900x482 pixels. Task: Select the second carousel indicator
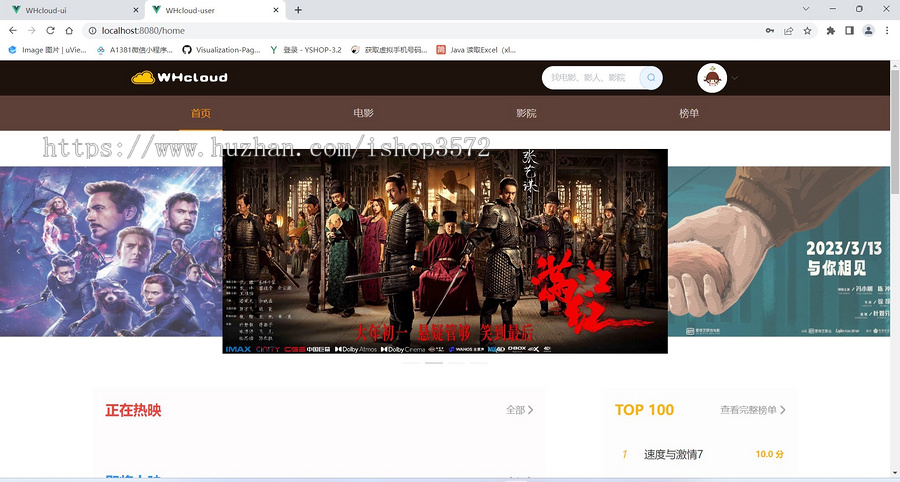point(434,363)
